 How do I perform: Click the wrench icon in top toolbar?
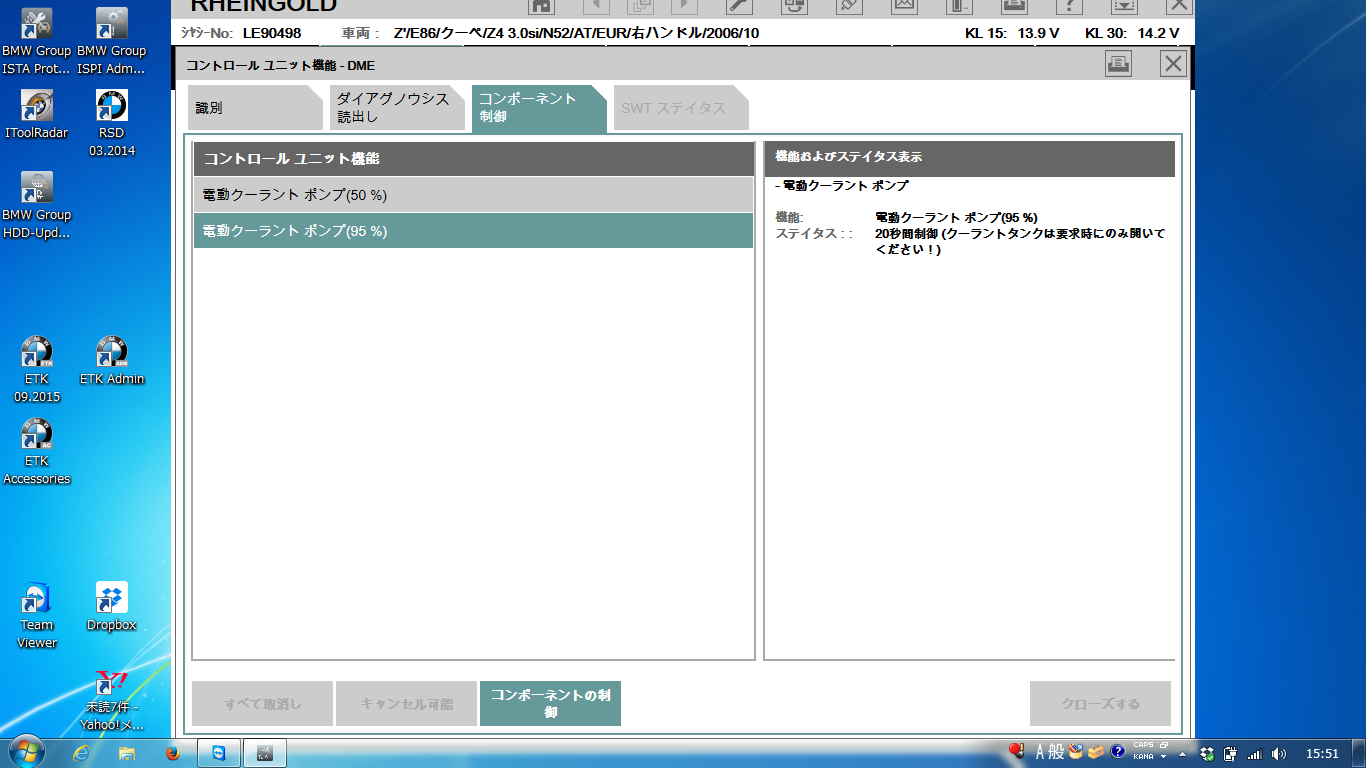739,5
